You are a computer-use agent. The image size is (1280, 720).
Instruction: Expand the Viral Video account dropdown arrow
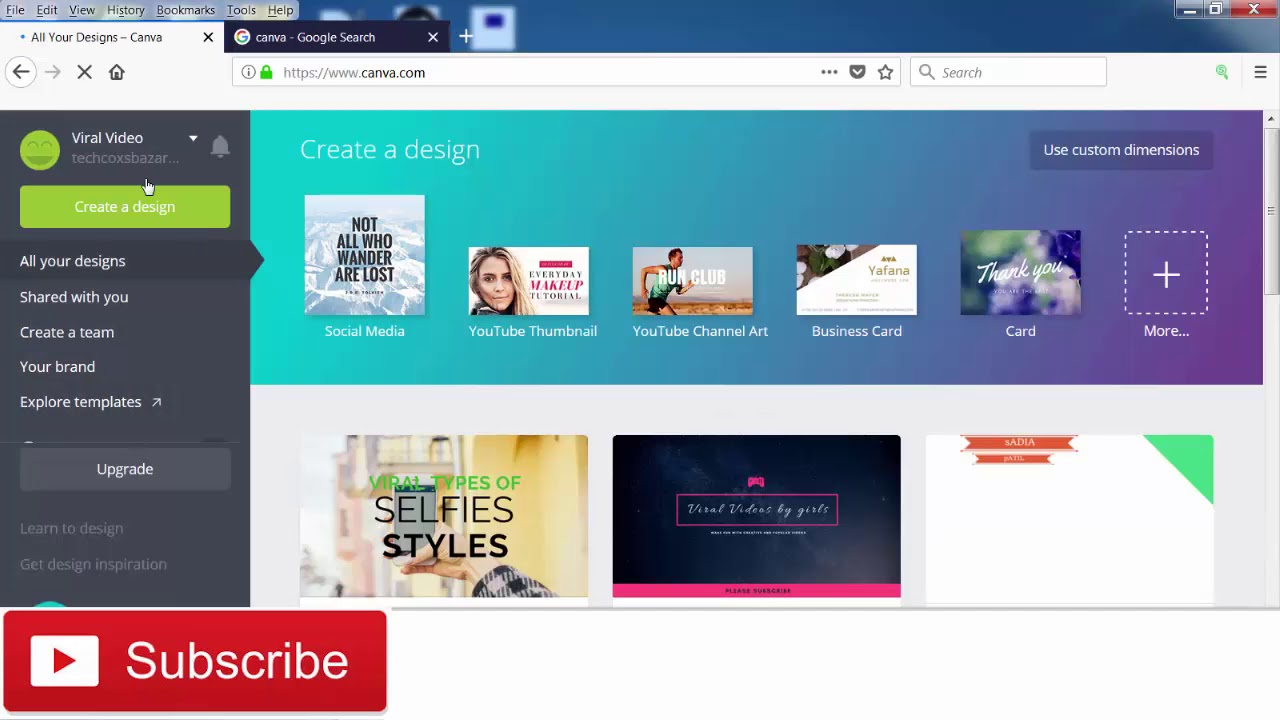click(193, 138)
